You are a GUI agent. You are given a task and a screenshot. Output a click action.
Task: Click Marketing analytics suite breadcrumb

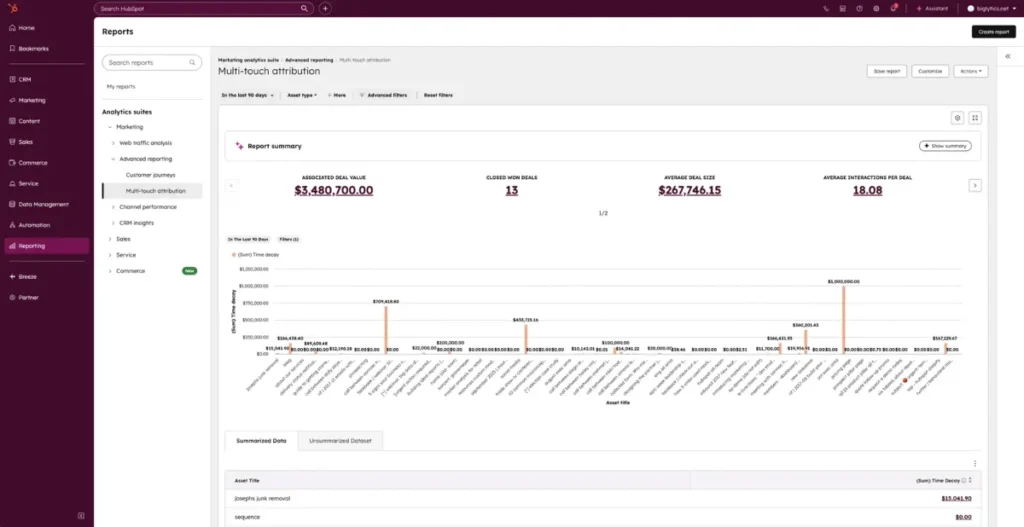point(248,60)
